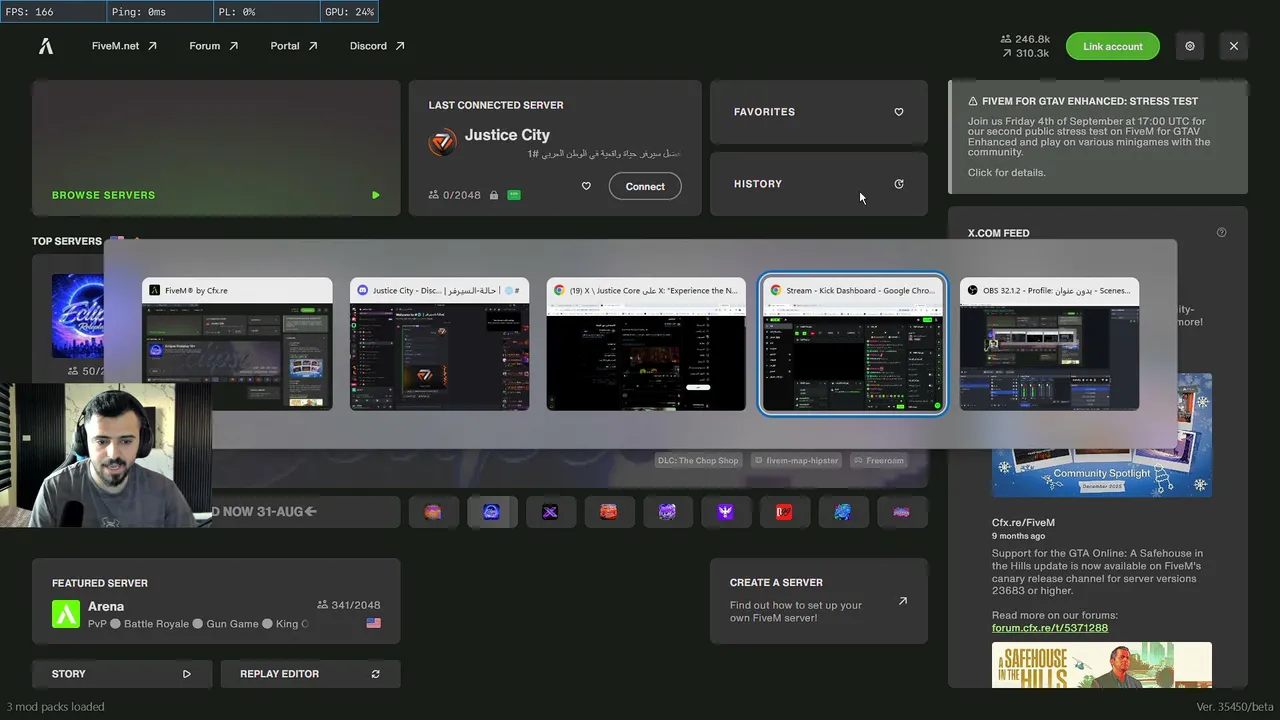Click the Link account button
This screenshot has width=1280, height=720.
point(1112,46)
